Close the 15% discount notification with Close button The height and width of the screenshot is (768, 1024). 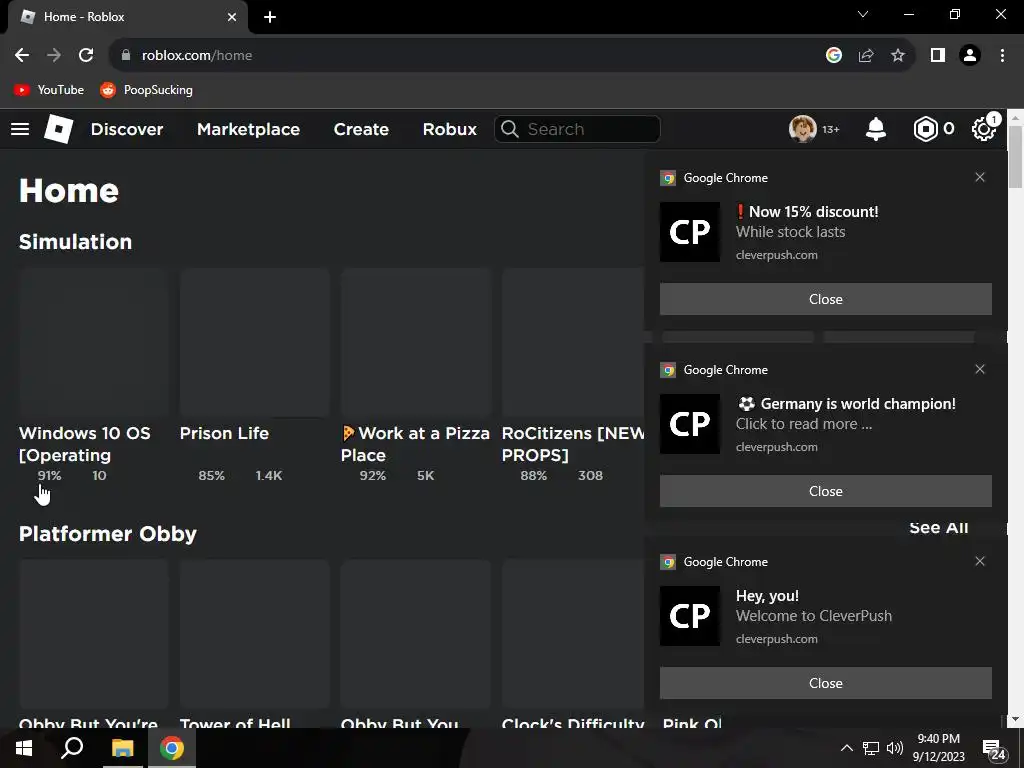click(825, 298)
